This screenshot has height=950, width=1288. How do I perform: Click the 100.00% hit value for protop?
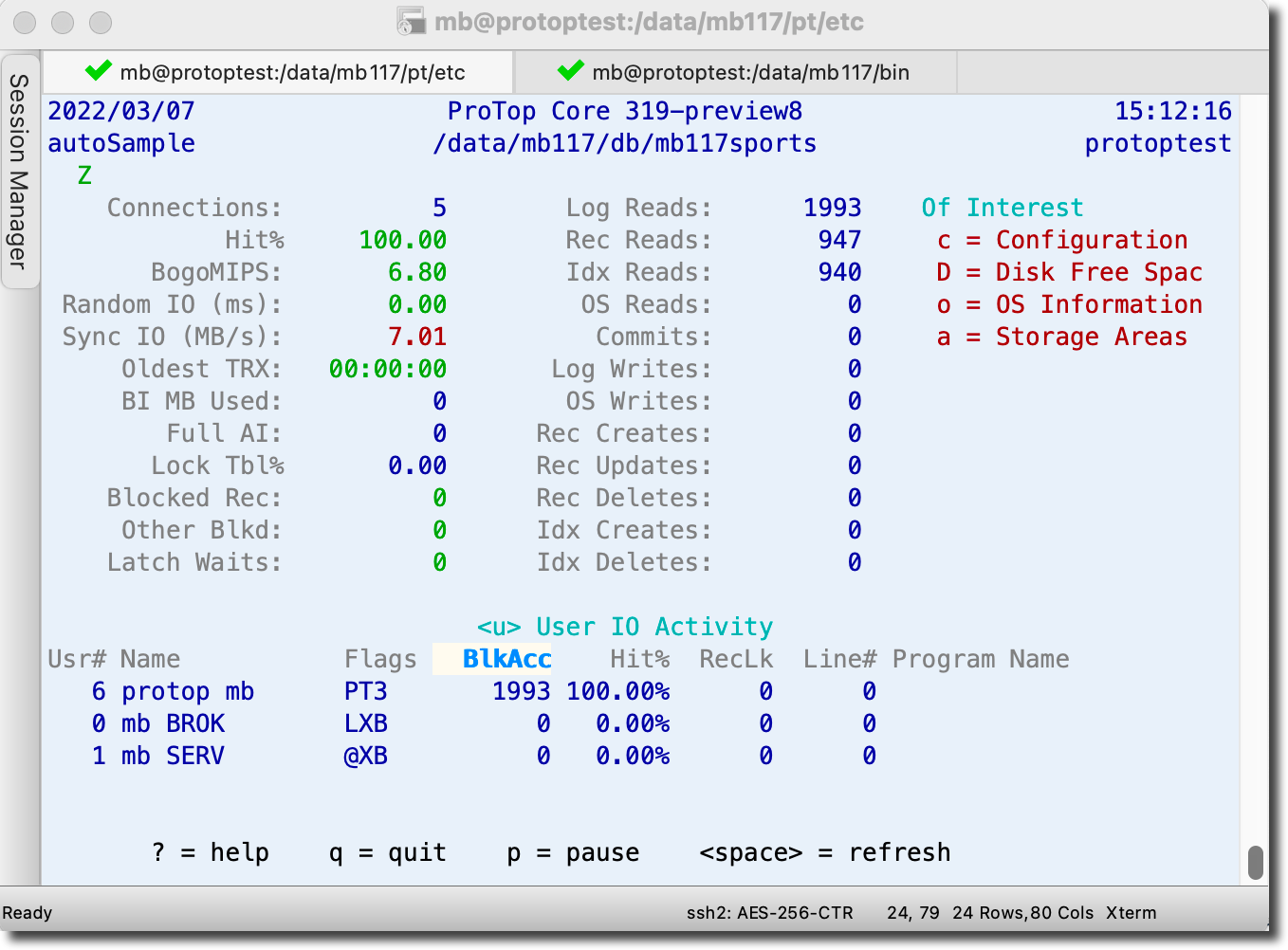click(618, 692)
